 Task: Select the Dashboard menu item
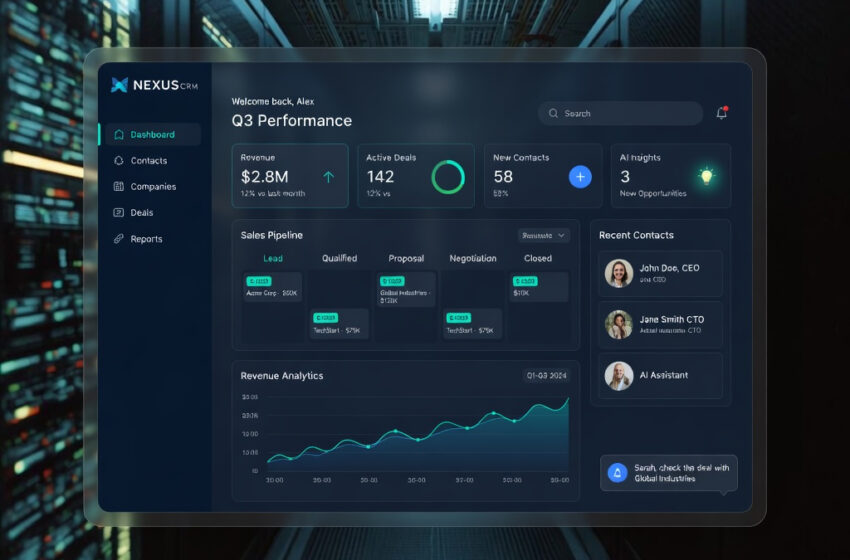(150, 134)
